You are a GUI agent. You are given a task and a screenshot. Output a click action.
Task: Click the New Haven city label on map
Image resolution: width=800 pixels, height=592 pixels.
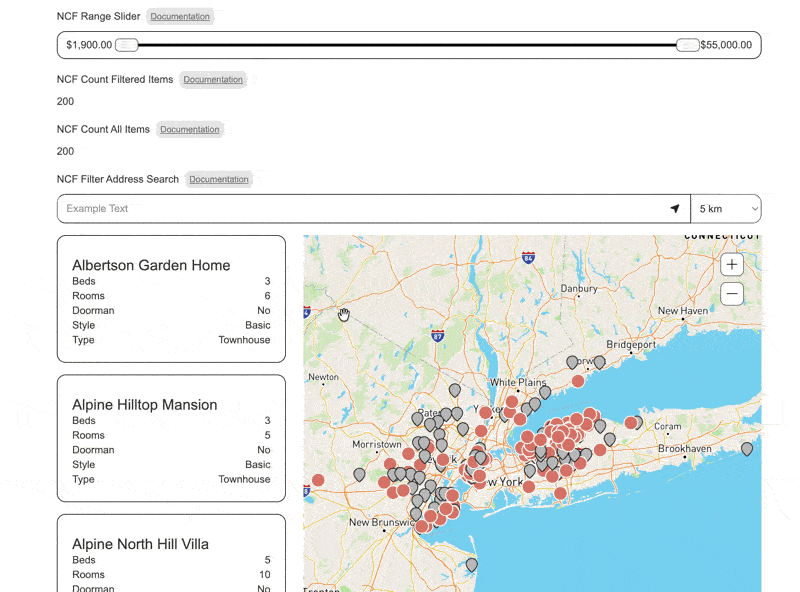683,311
